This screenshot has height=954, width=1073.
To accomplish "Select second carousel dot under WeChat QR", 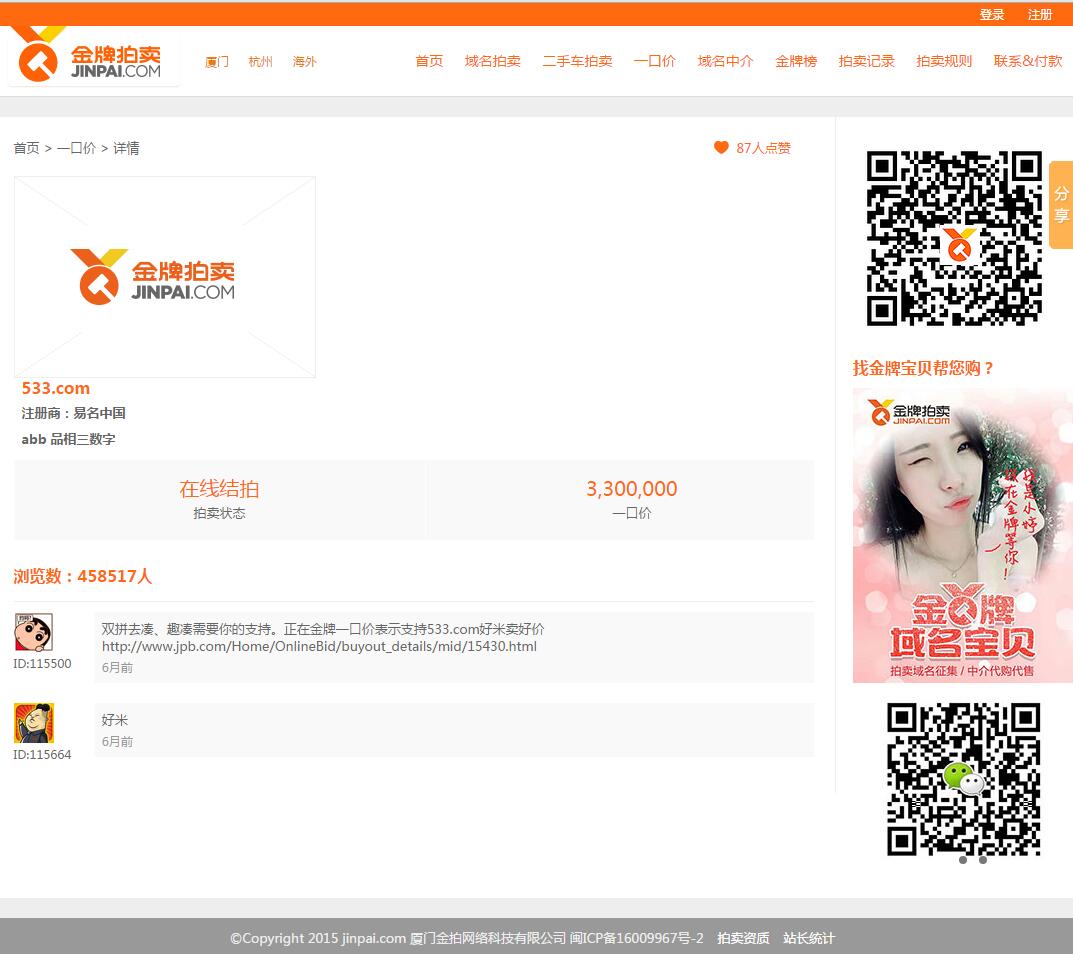I will pos(983,860).
